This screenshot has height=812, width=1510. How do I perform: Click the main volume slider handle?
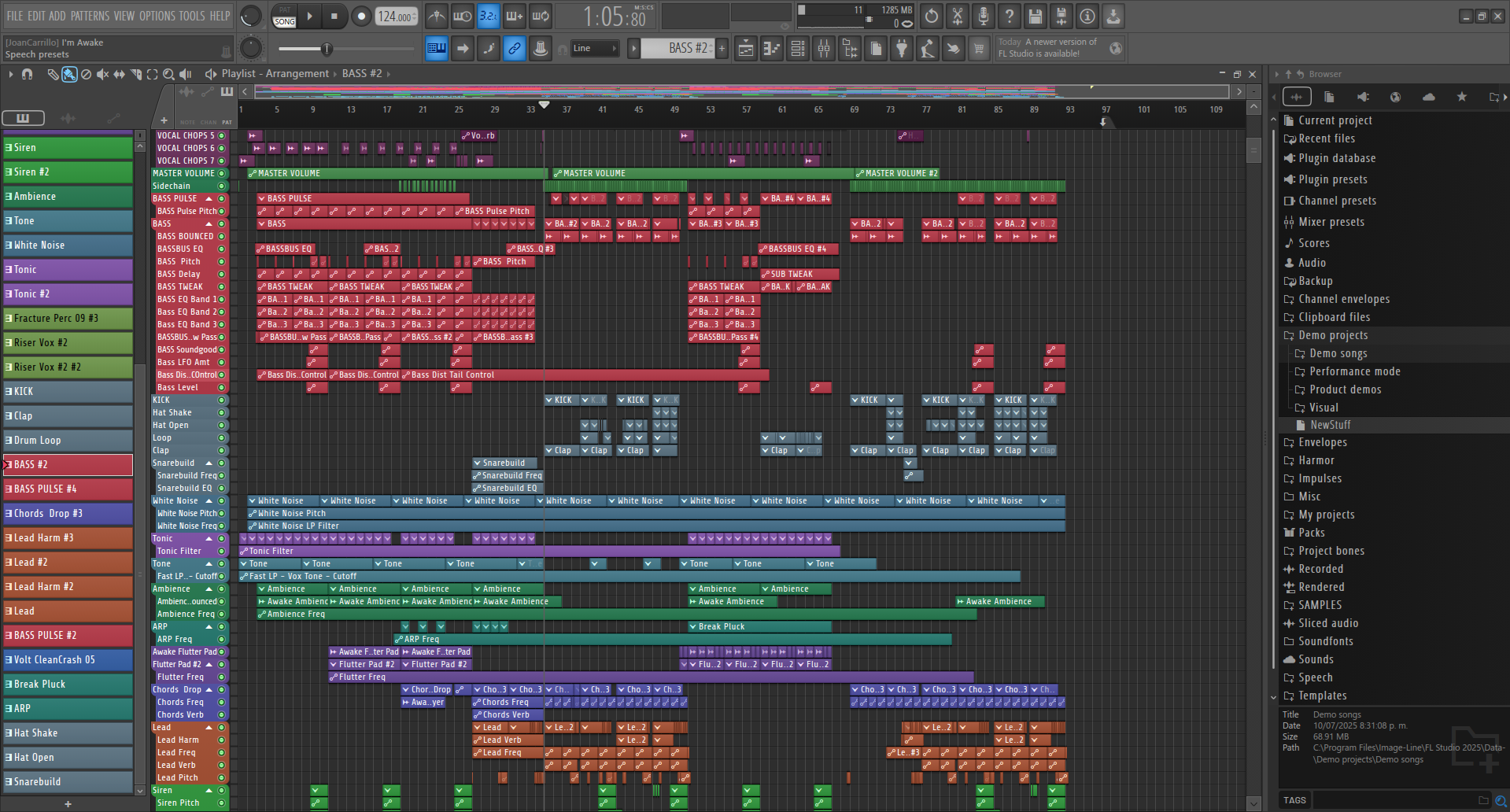(x=327, y=49)
